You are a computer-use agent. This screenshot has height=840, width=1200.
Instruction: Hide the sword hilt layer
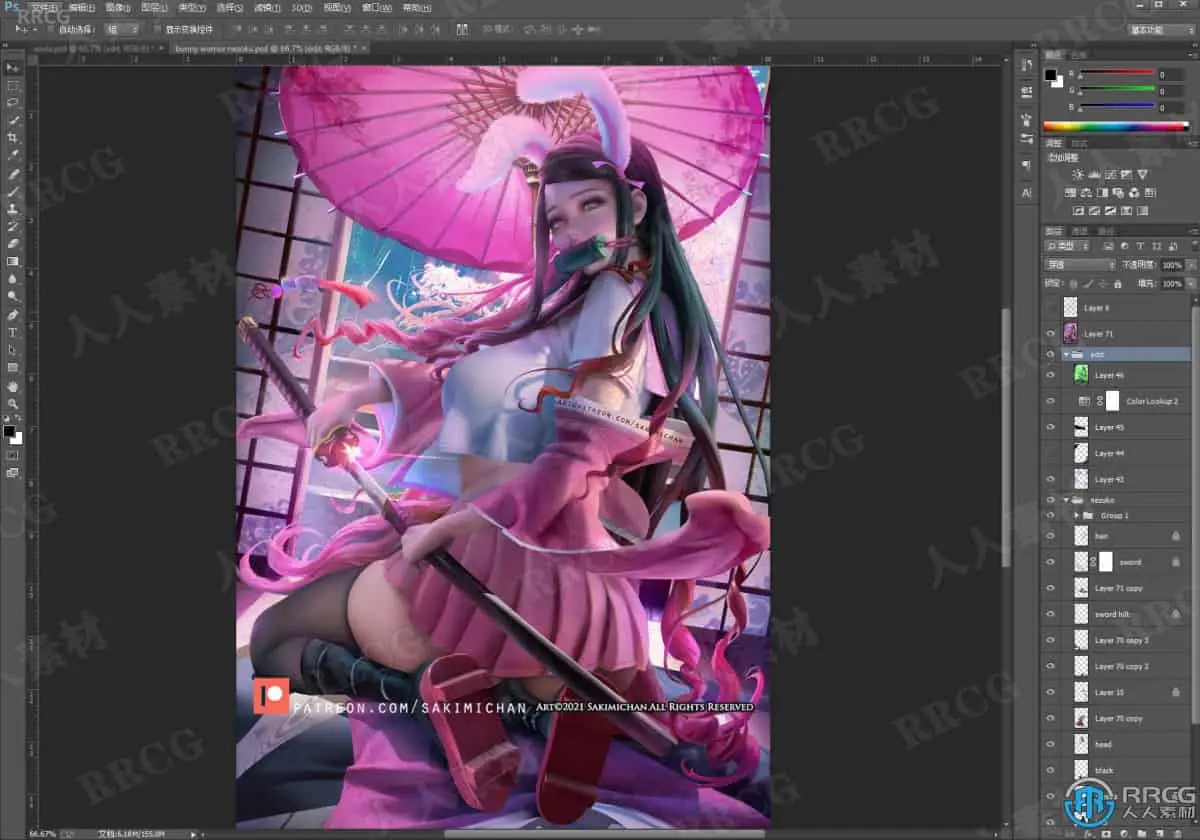(1050, 614)
